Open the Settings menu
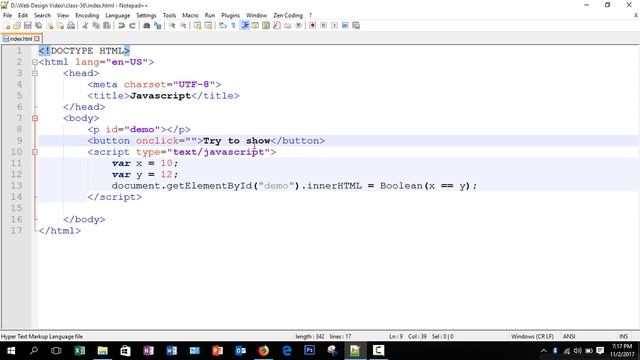 coord(146,16)
